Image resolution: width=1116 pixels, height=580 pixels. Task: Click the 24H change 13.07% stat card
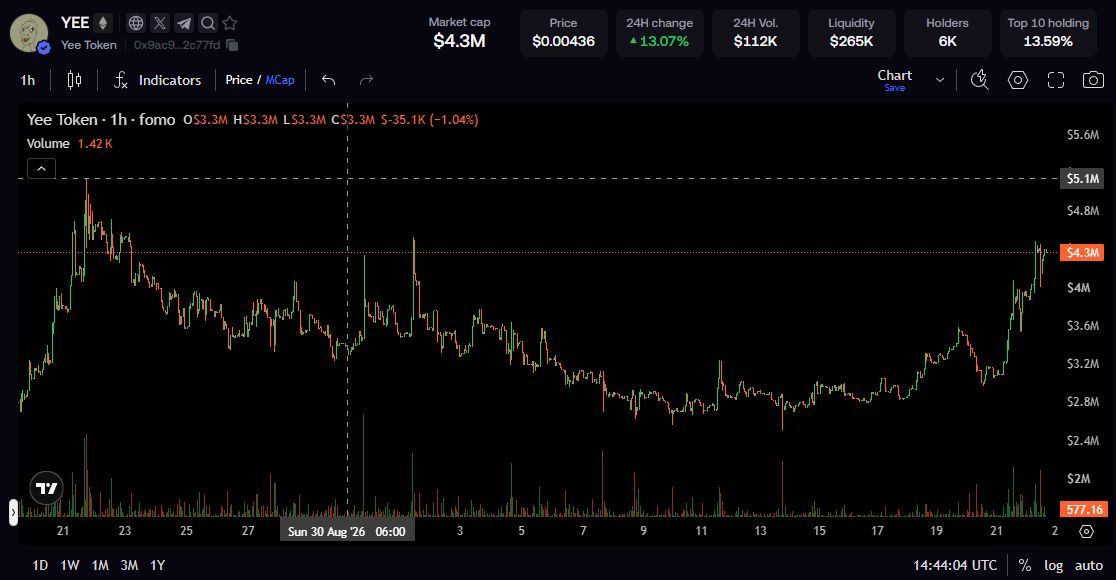(x=659, y=33)
